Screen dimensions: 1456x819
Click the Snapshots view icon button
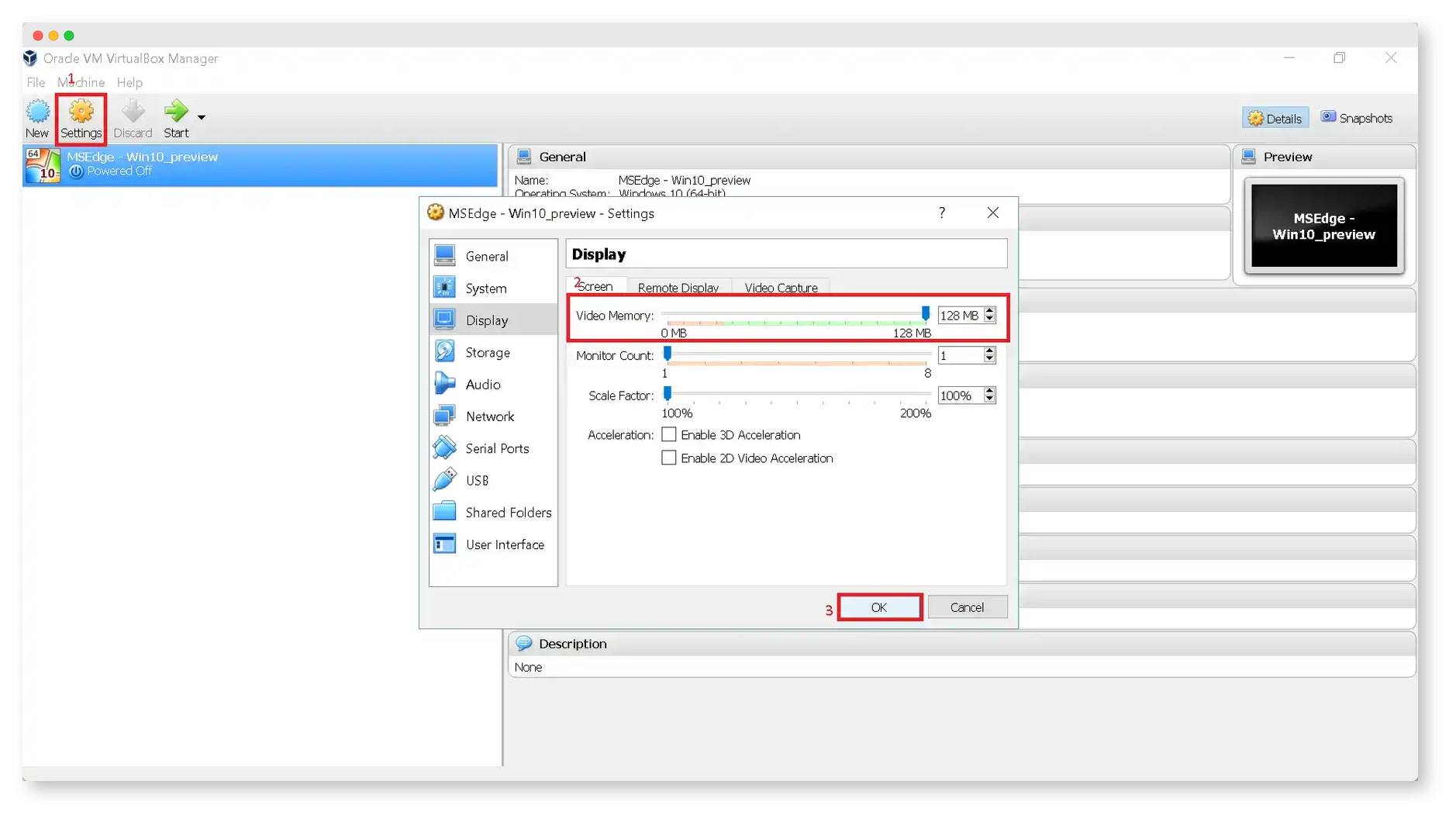(1356, 118)
